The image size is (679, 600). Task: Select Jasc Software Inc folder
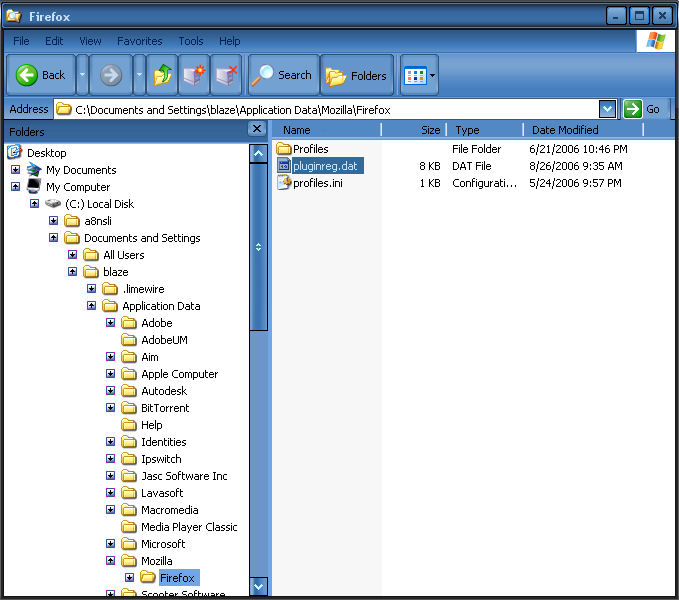pos(184,476)
